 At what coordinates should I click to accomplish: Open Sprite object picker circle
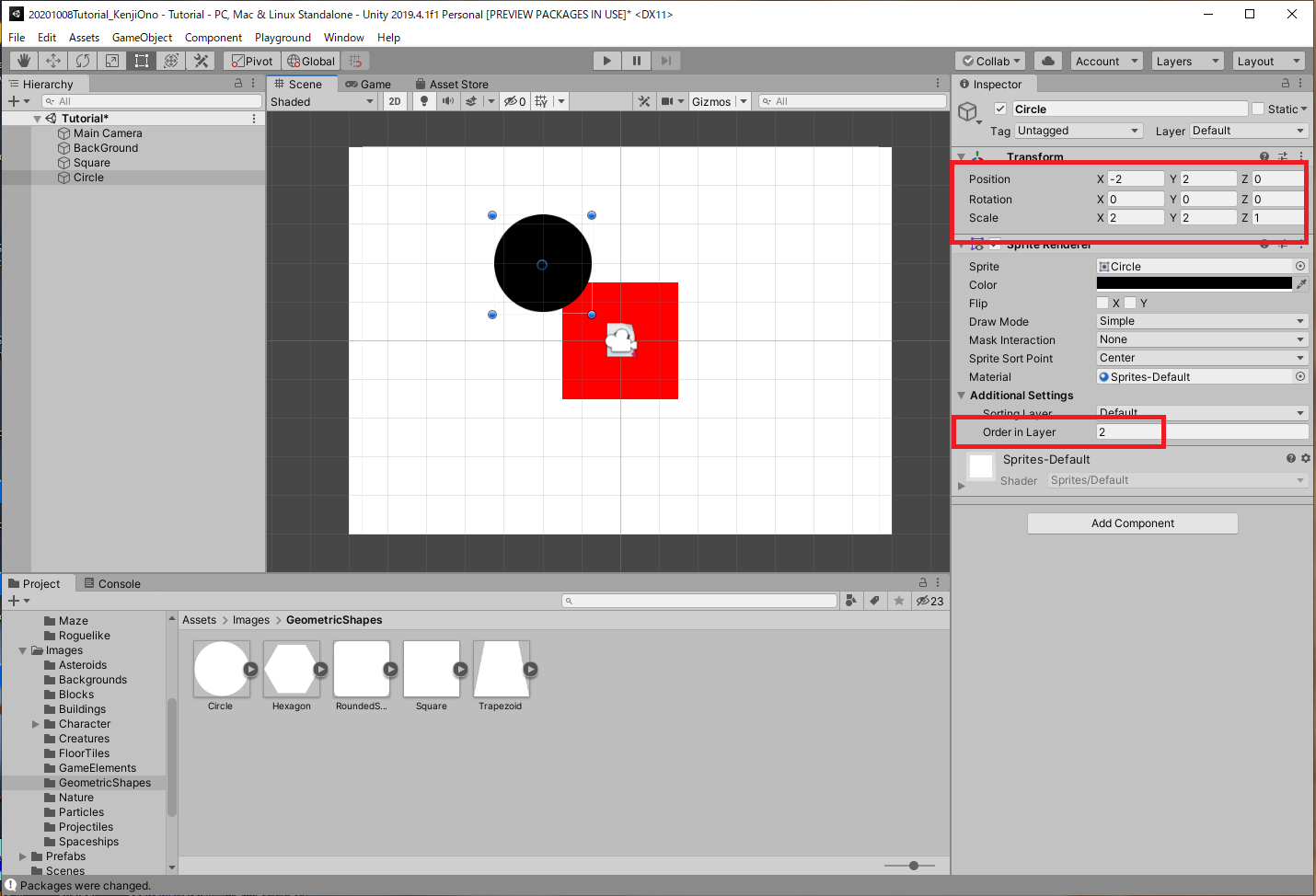click(x=1300, y=266)
